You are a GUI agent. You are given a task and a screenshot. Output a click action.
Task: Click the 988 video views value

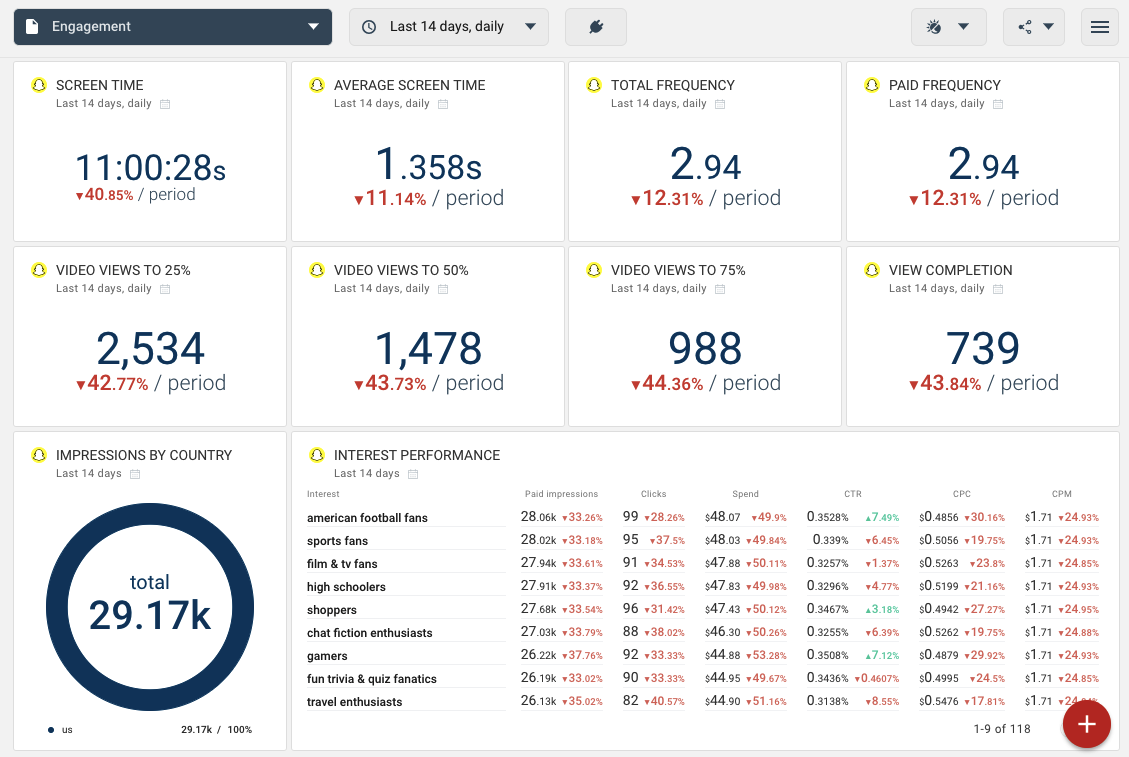pos(705,349)
